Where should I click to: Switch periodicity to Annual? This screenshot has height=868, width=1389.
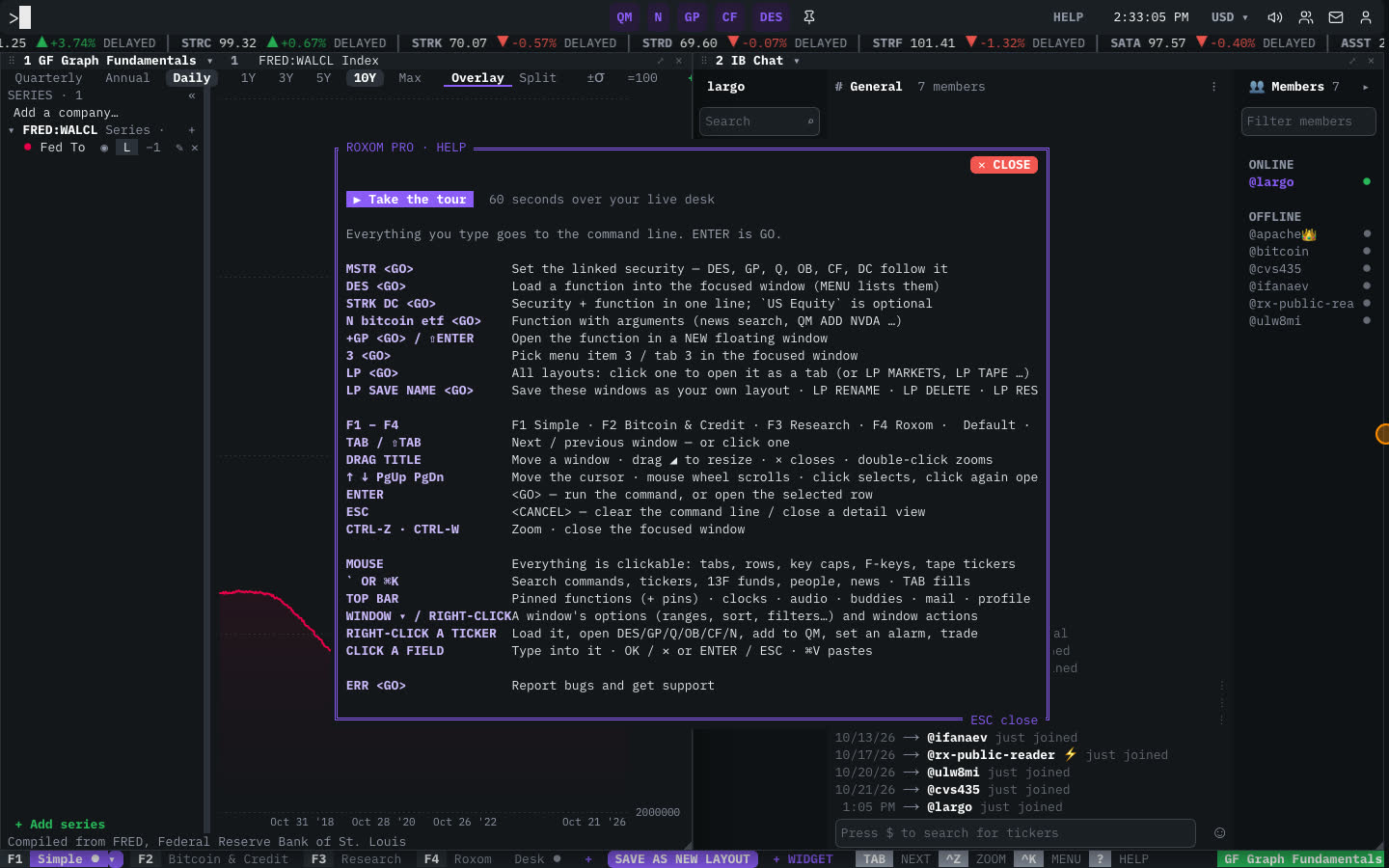pyautogui.click(x=127, y=78)
